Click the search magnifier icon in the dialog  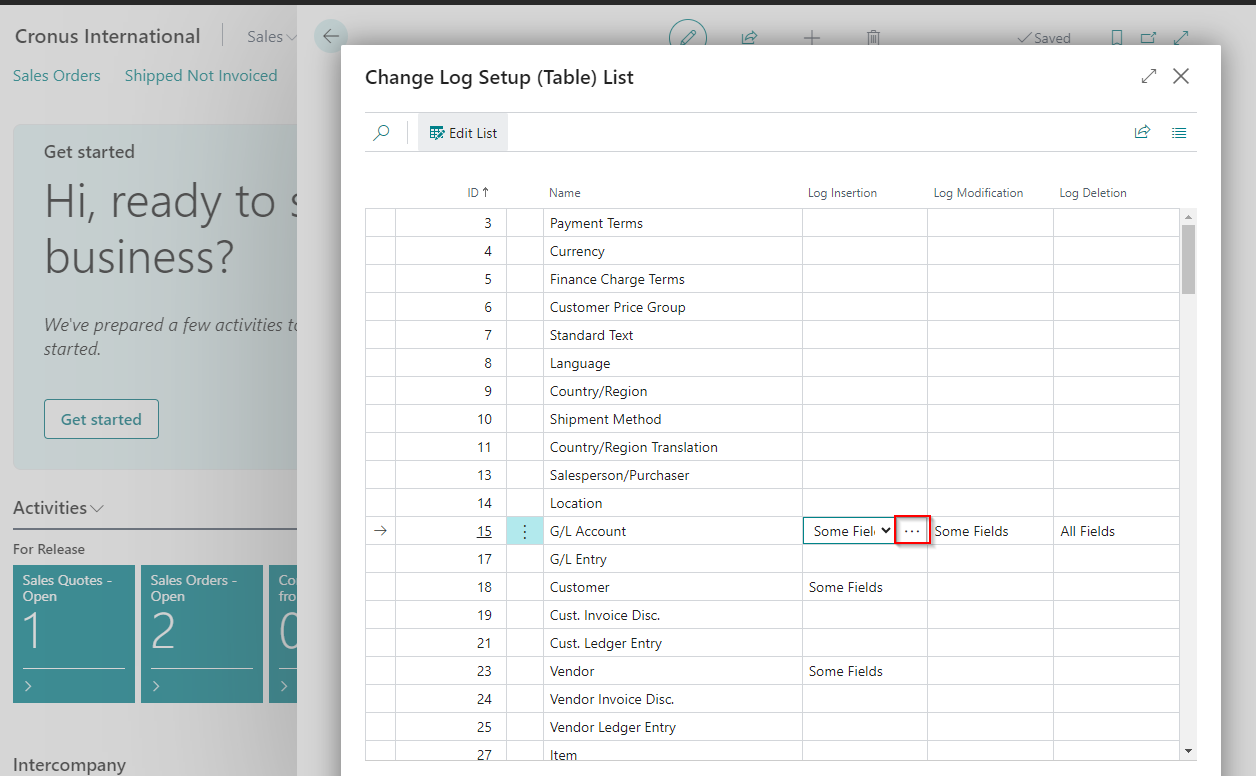(381, 132)
